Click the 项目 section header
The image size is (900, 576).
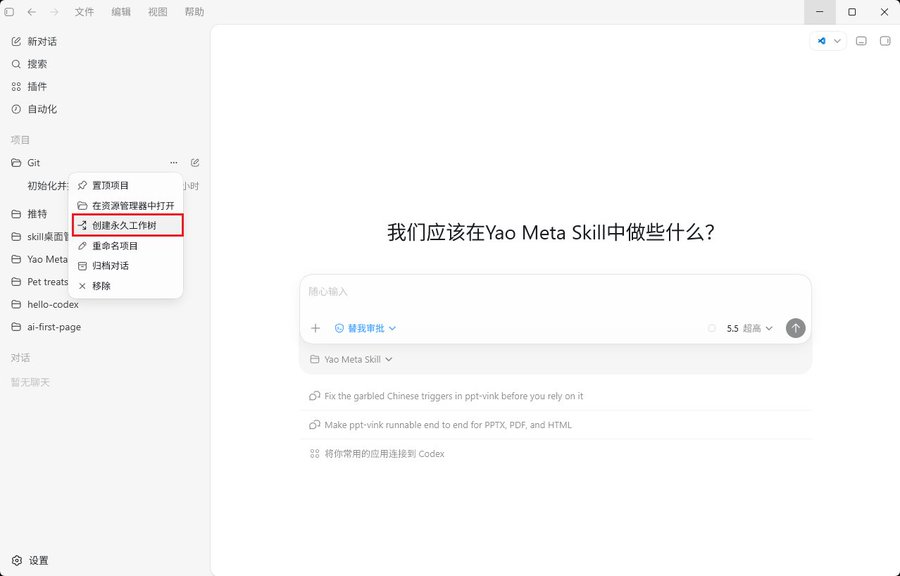click(x=20, y=139)
